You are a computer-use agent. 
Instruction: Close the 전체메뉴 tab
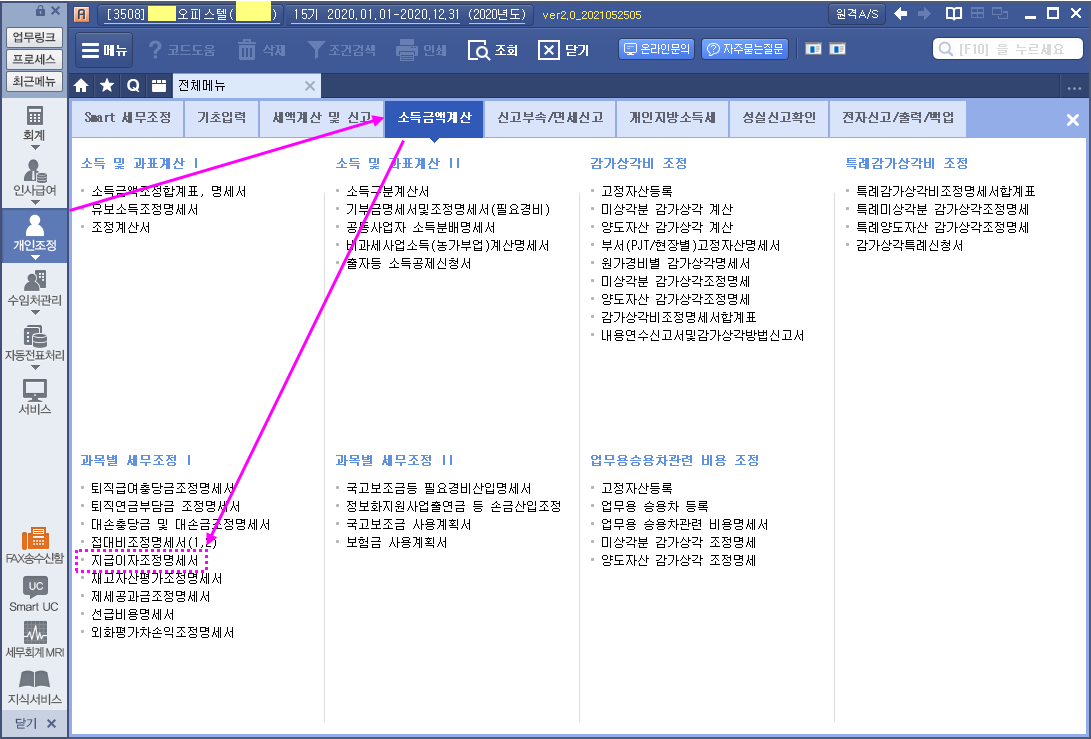(x=310, y=86)
